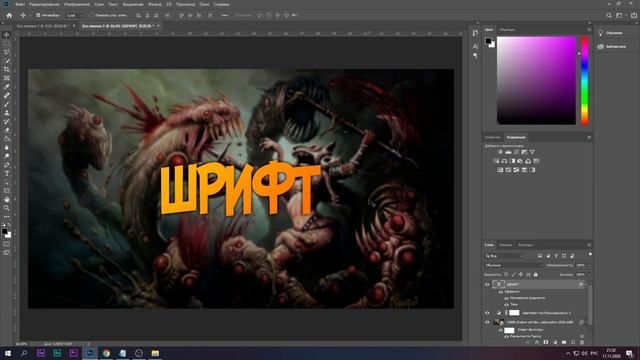This screenshot has height=360, width=640.
Task: Open the search icon at top right
Action: pyautogui.click(x=609, y=16)
